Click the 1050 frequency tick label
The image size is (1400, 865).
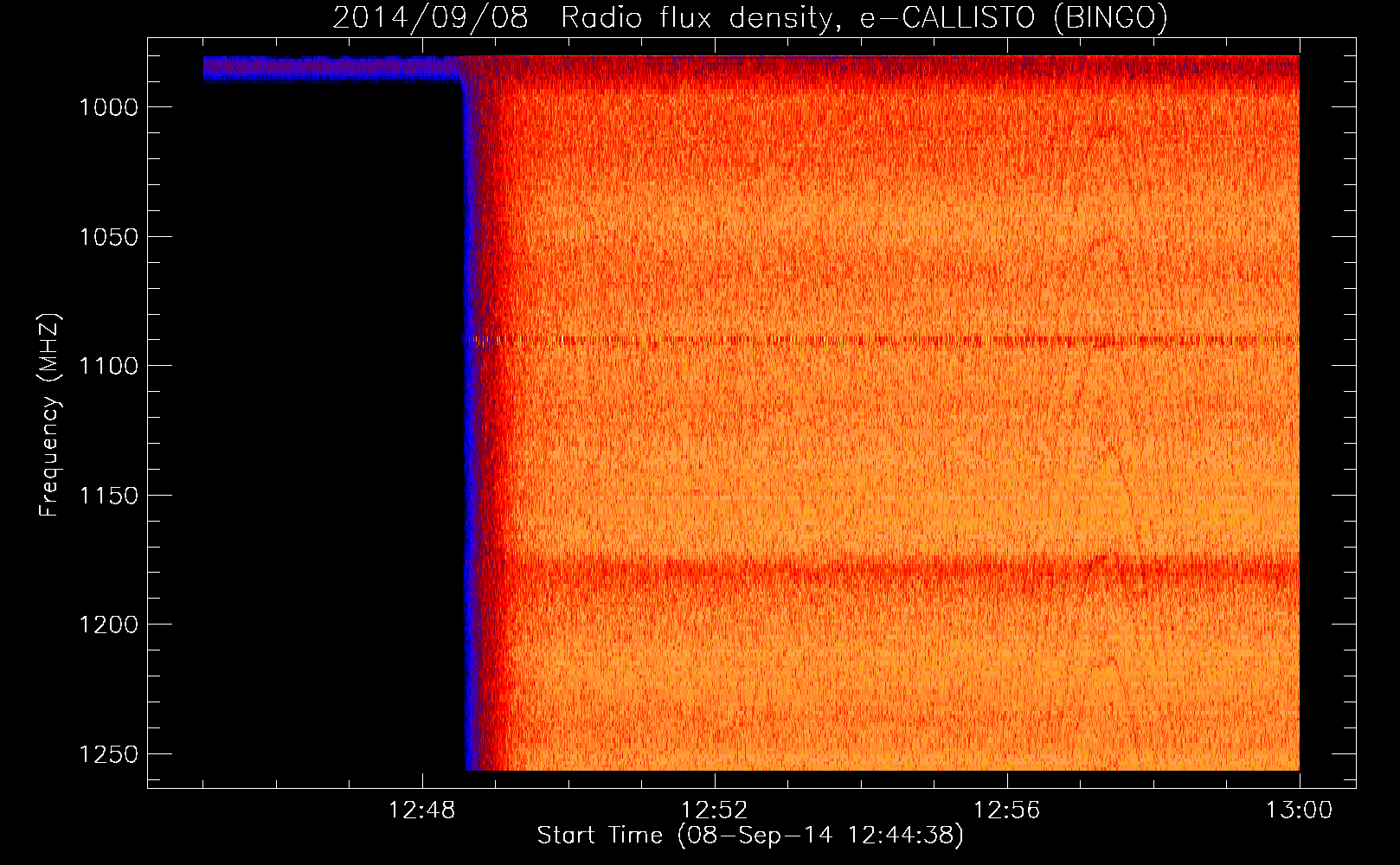click(x=108, y=237)
